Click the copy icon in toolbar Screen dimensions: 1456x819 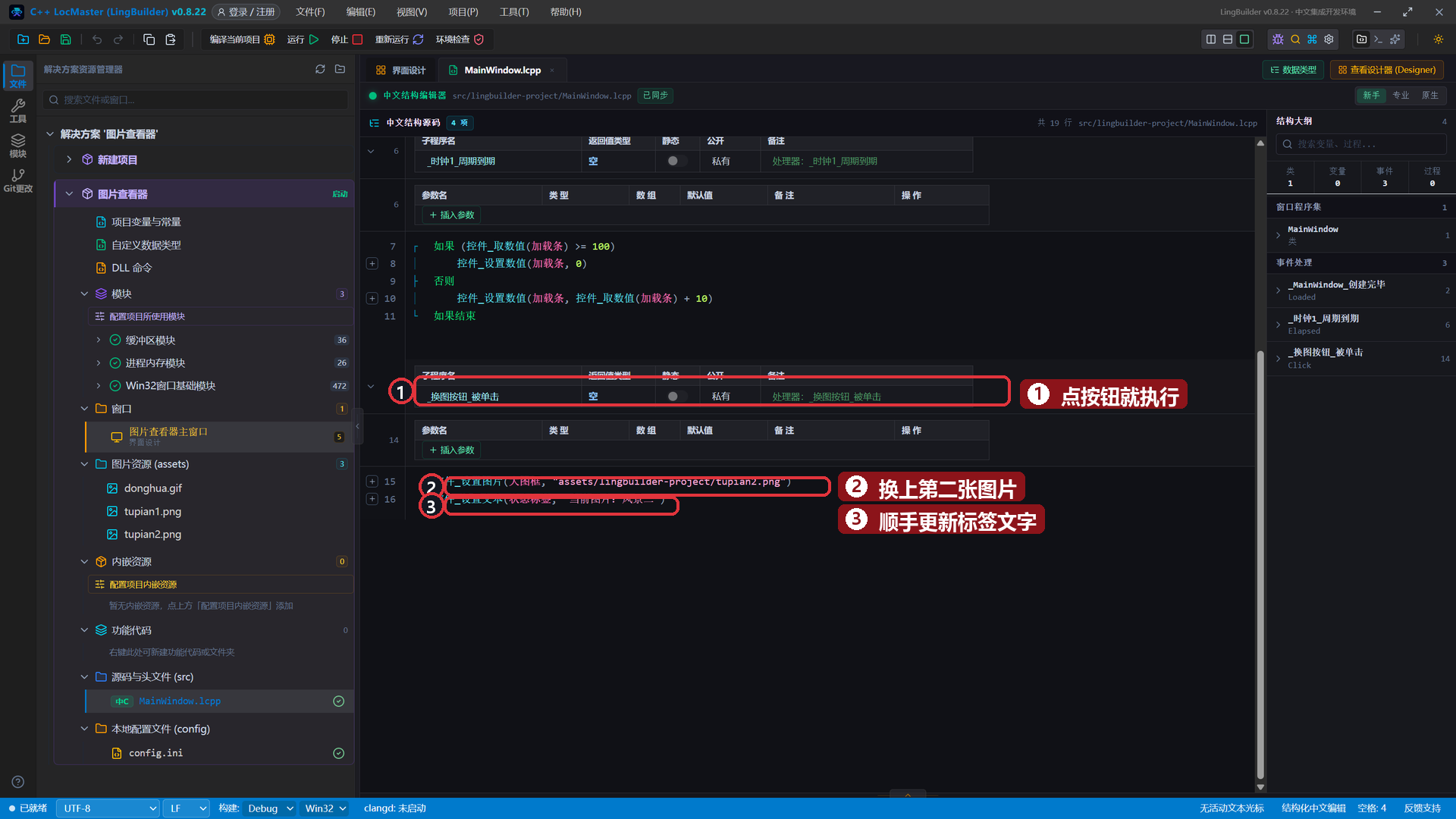tap(149, 39)
